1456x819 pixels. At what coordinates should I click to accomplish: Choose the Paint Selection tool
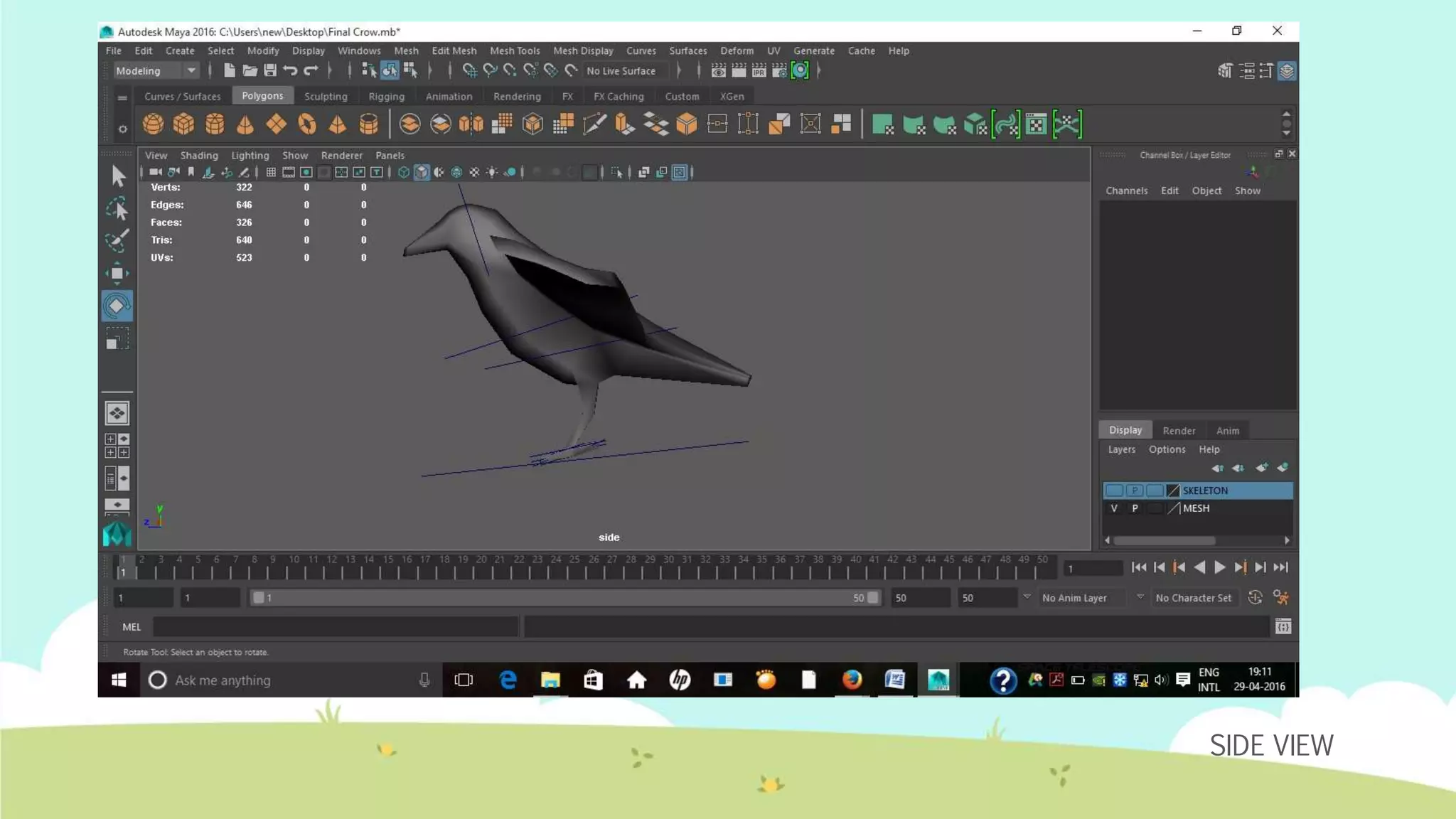(x=117, y=240)
